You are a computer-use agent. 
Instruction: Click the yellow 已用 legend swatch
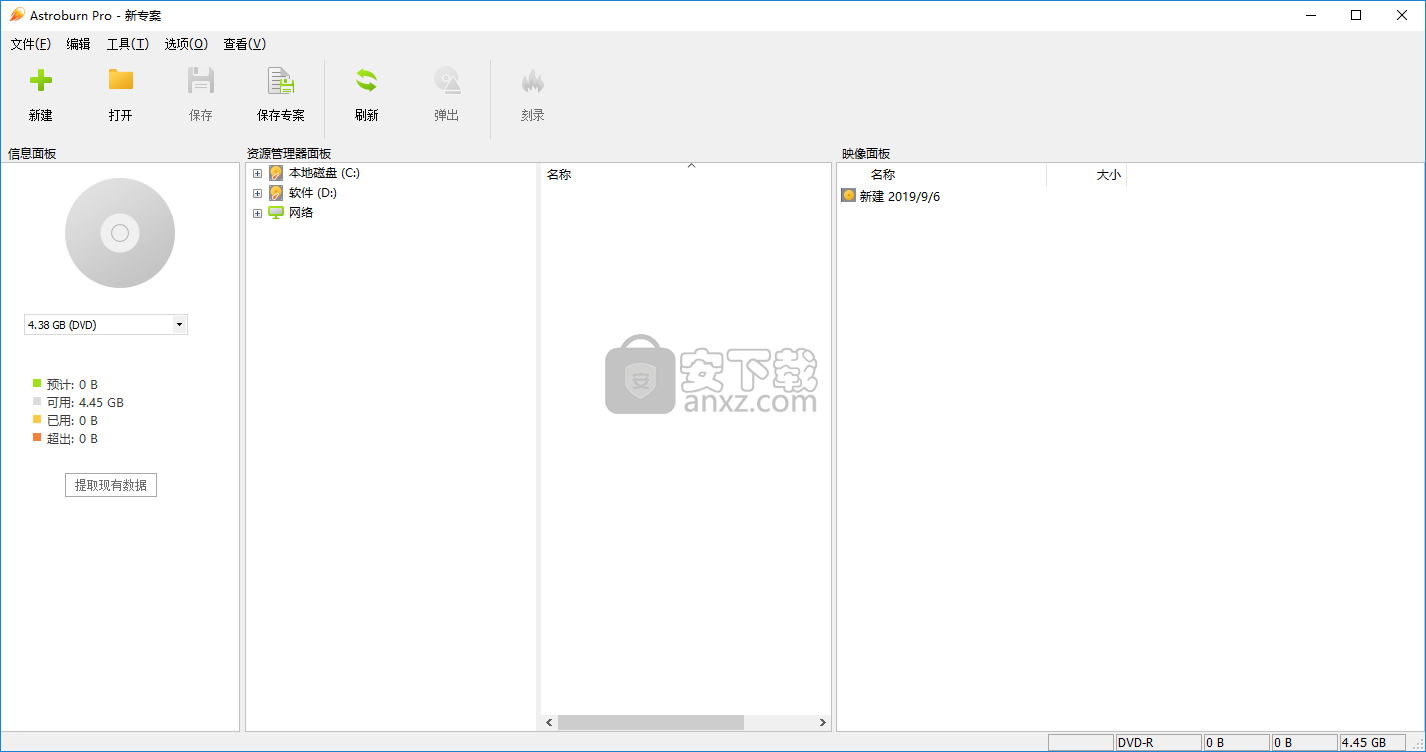pyautogui.click(x=37, y=419)
